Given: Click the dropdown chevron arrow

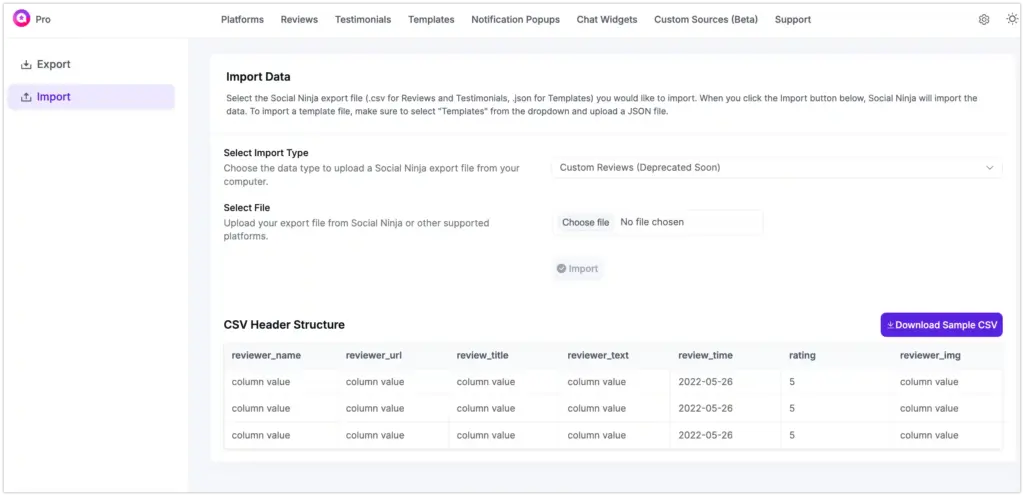Looking at the screenshot, I should [989, 168].
